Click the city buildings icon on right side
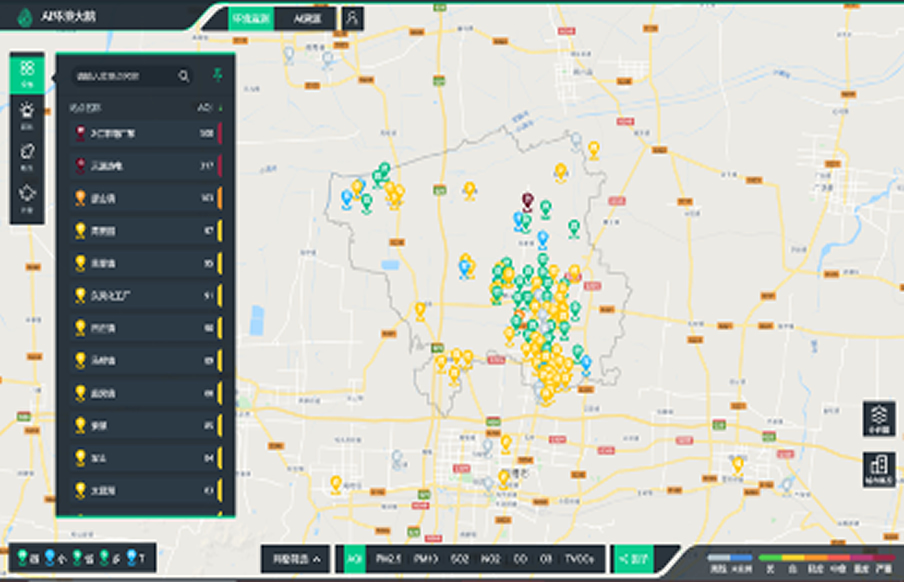Screen dimensions: 904x582 [878, 468]
